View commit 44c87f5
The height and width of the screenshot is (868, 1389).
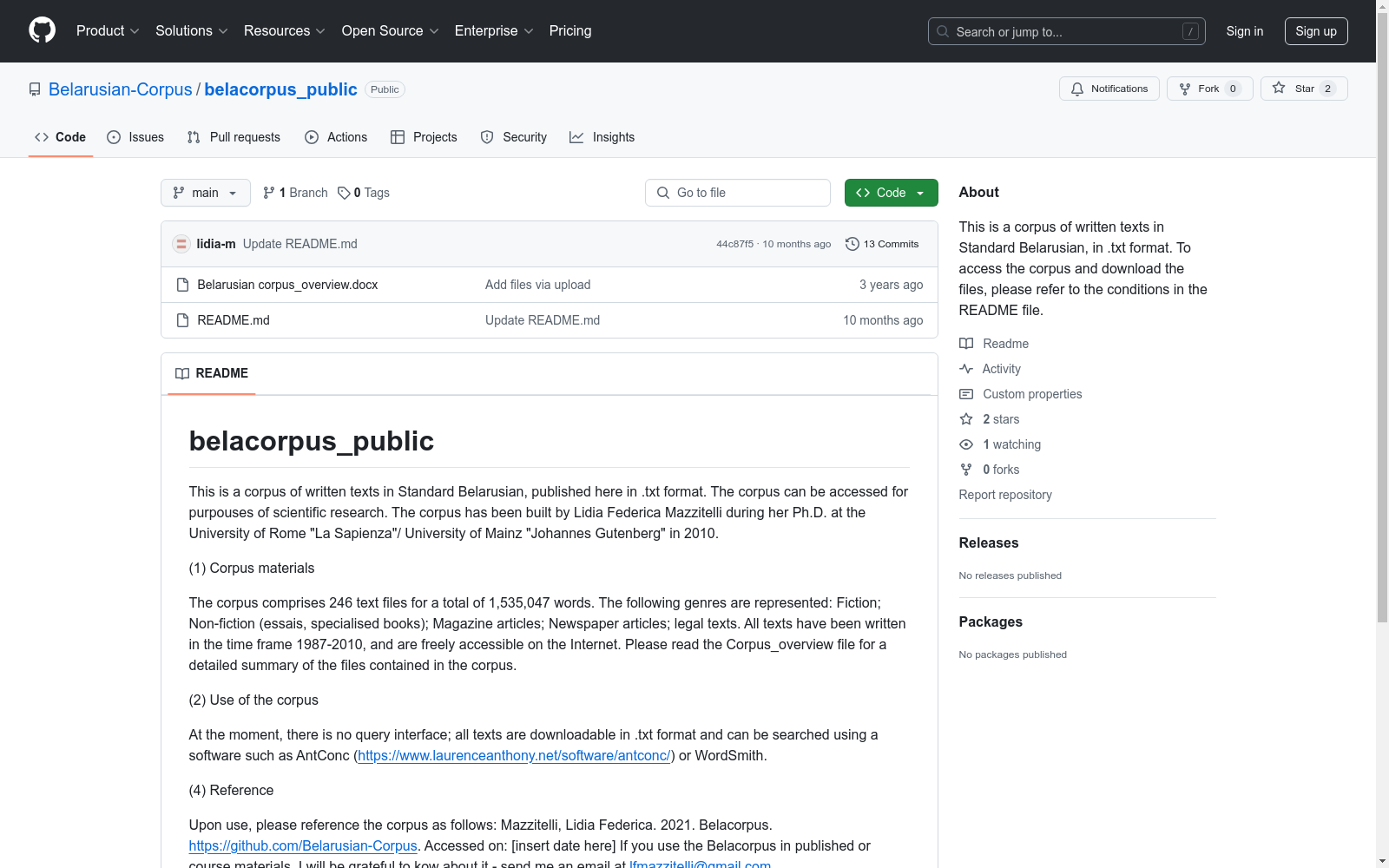pyautogui.click(x=734, y=244)
